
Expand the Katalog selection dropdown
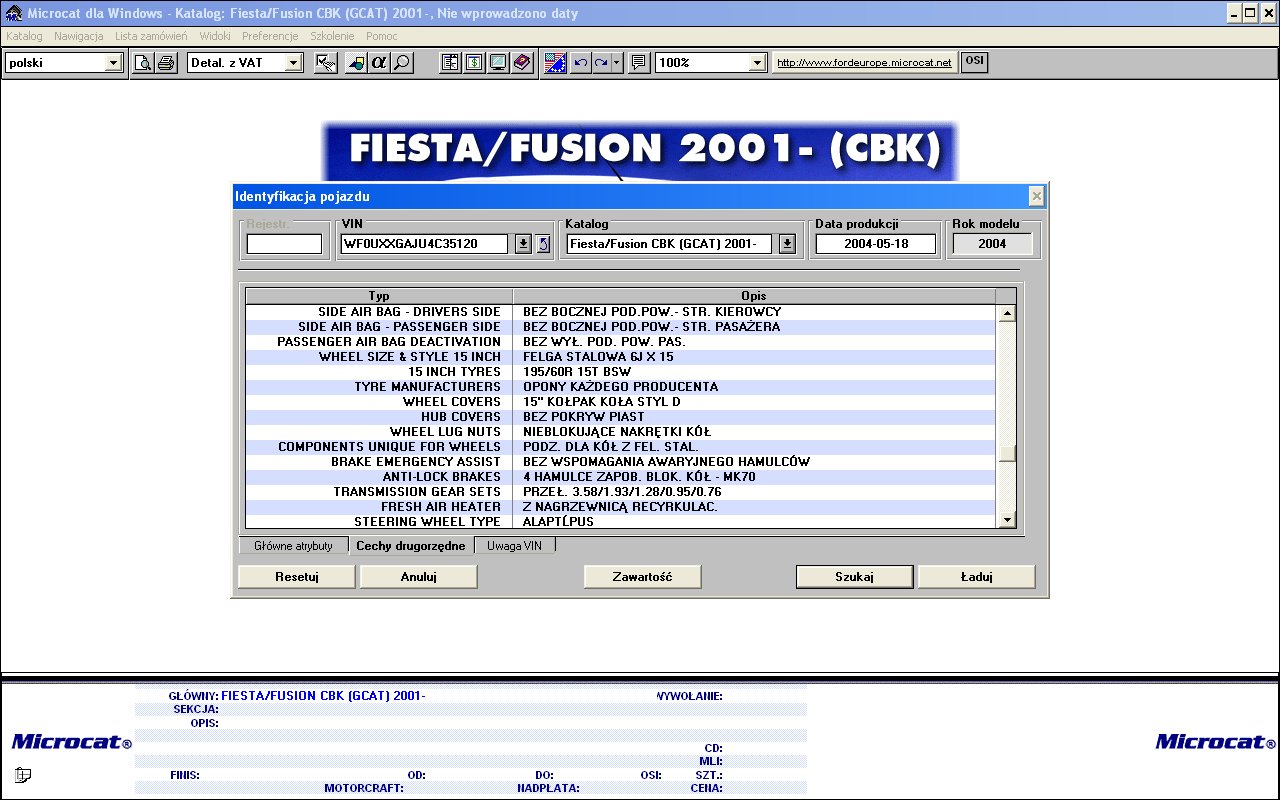[787, 244]
